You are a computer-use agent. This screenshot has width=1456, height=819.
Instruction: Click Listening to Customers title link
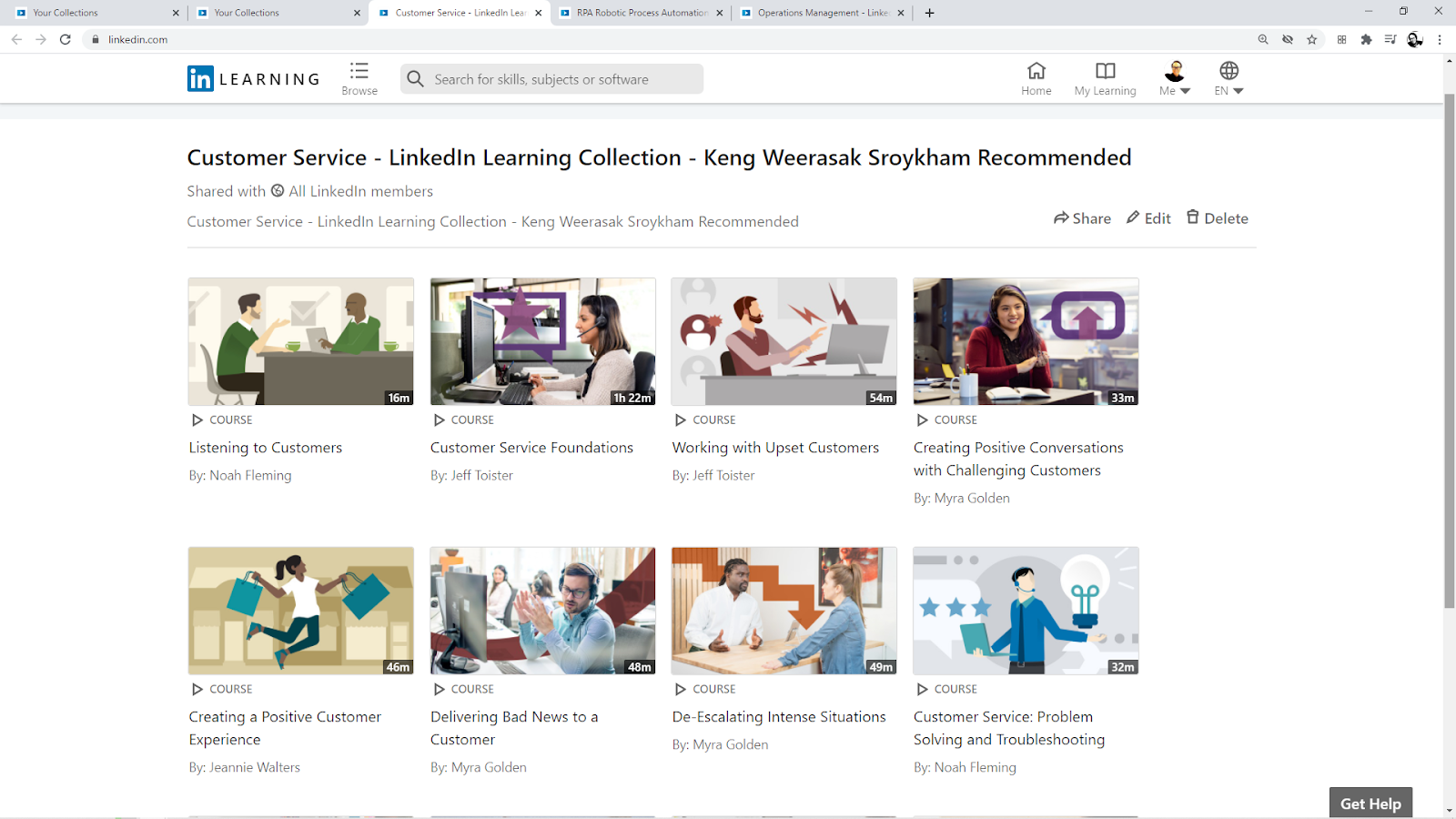[x=266, y=448]
